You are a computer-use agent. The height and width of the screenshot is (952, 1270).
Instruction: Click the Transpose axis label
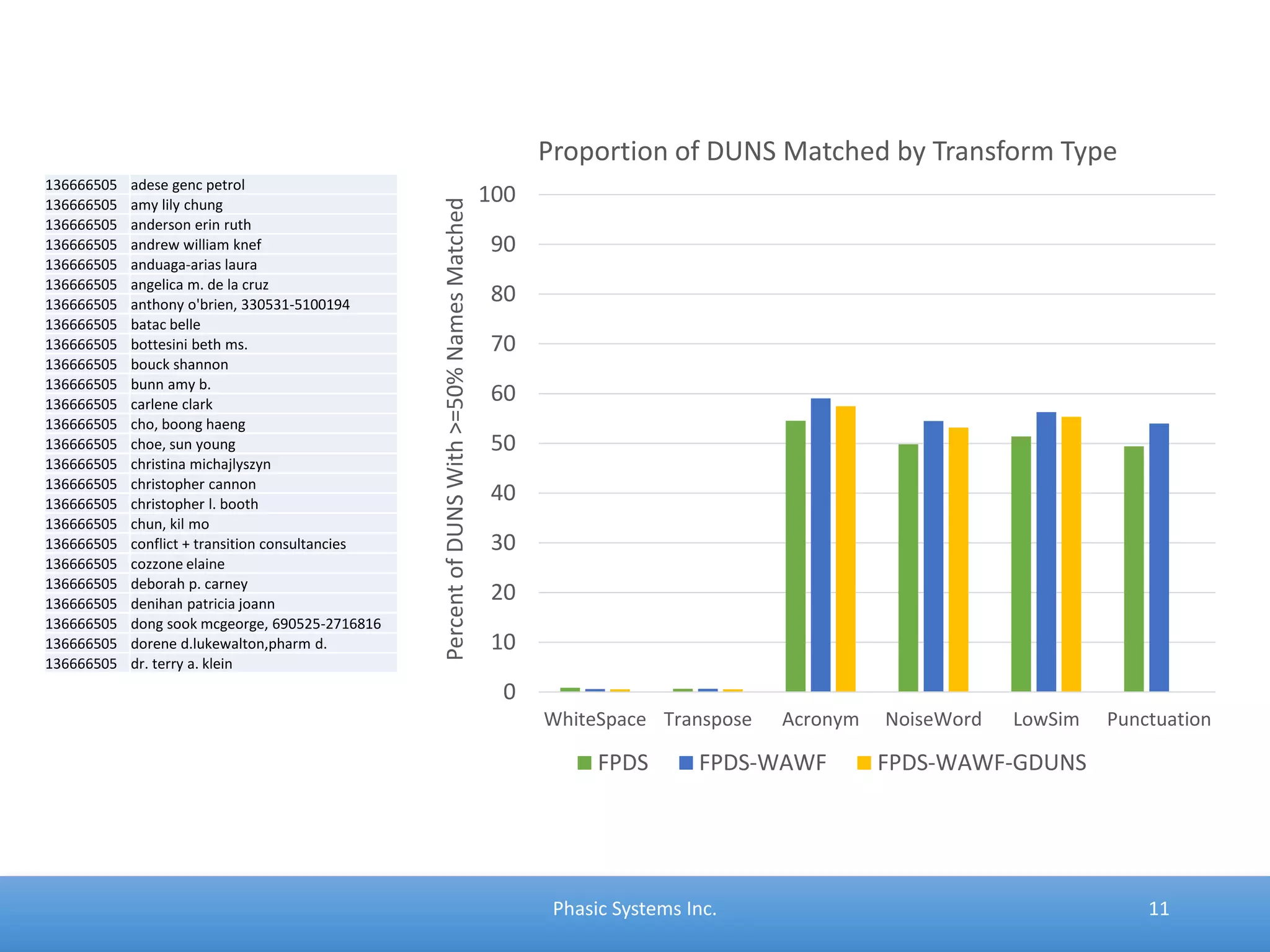[x=708, y=720]
